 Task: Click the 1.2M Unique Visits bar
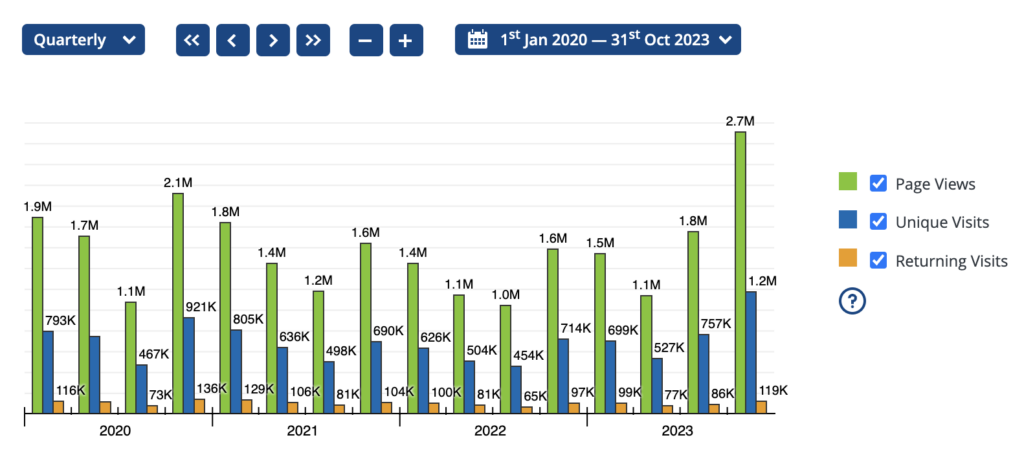(x=751, y=351)
